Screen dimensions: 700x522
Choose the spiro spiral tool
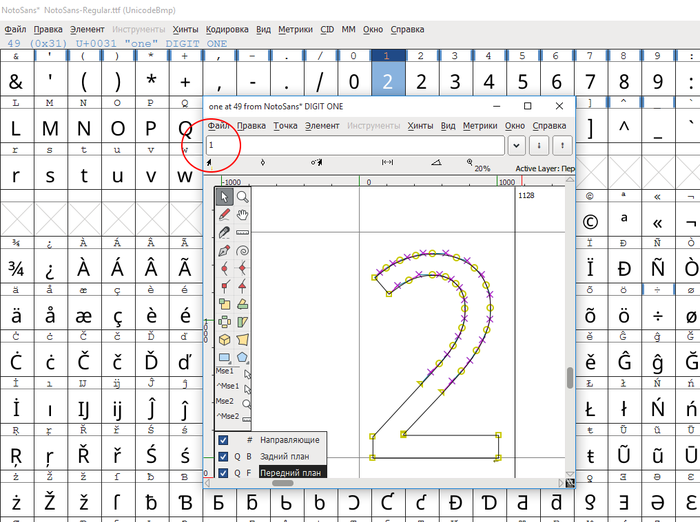(x=242, y=250)
